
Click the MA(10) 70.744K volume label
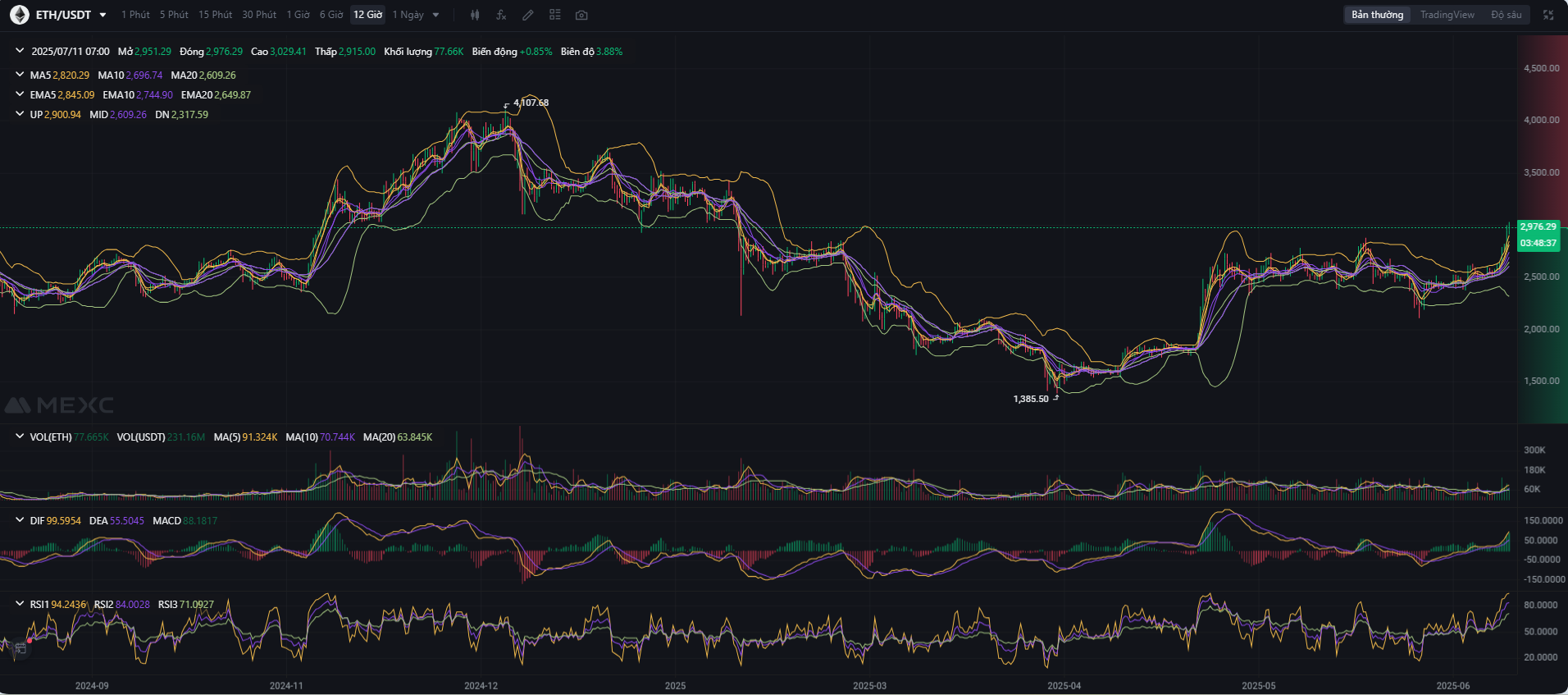tap(320, 437)
